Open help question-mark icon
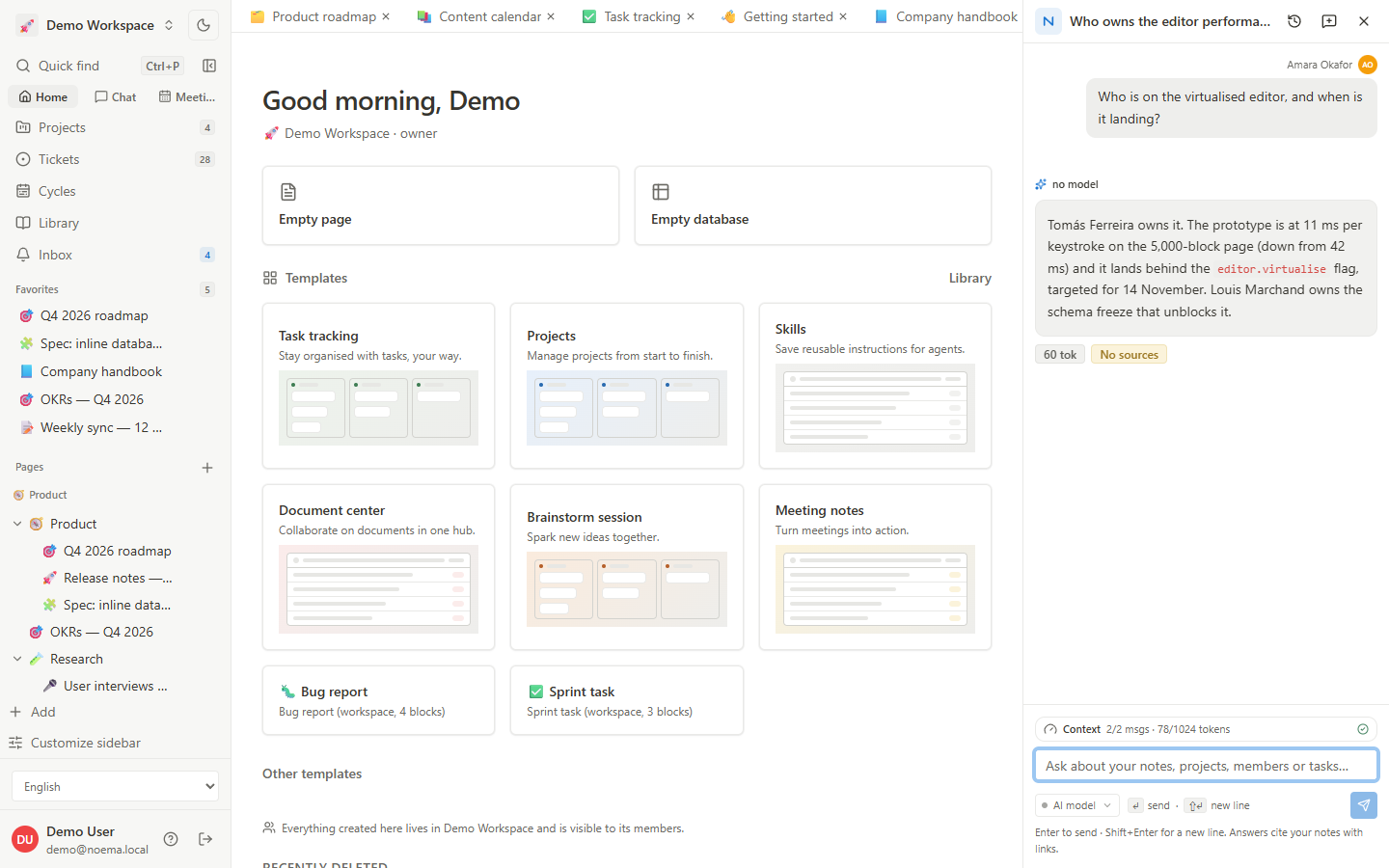The width and height of the screenshot is (1389, 868). [x=171, y=839]
